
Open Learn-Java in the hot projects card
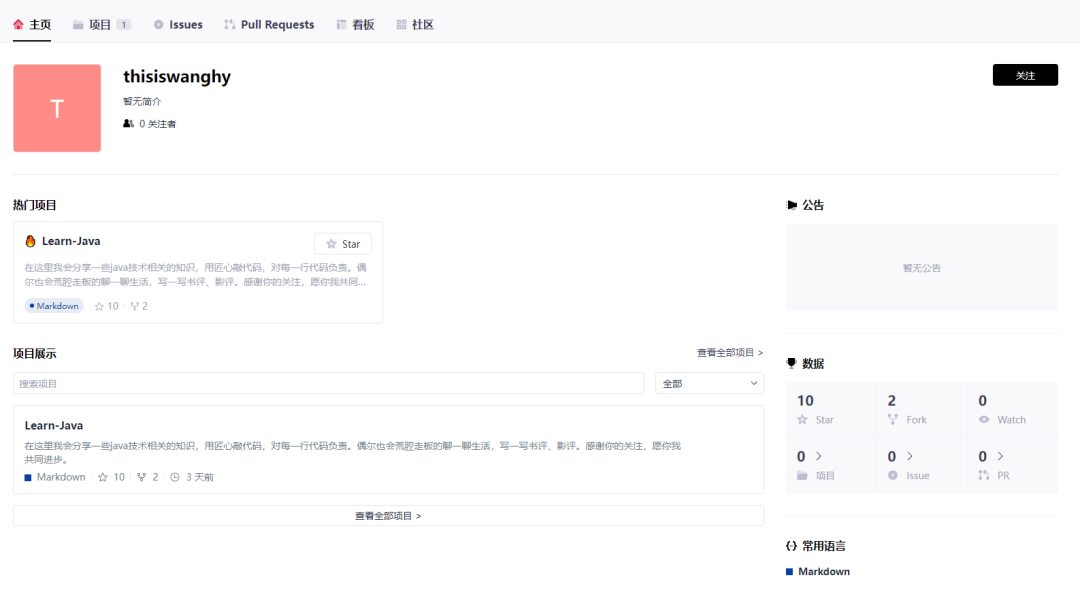pyautogui.click(x=71, y=241)
